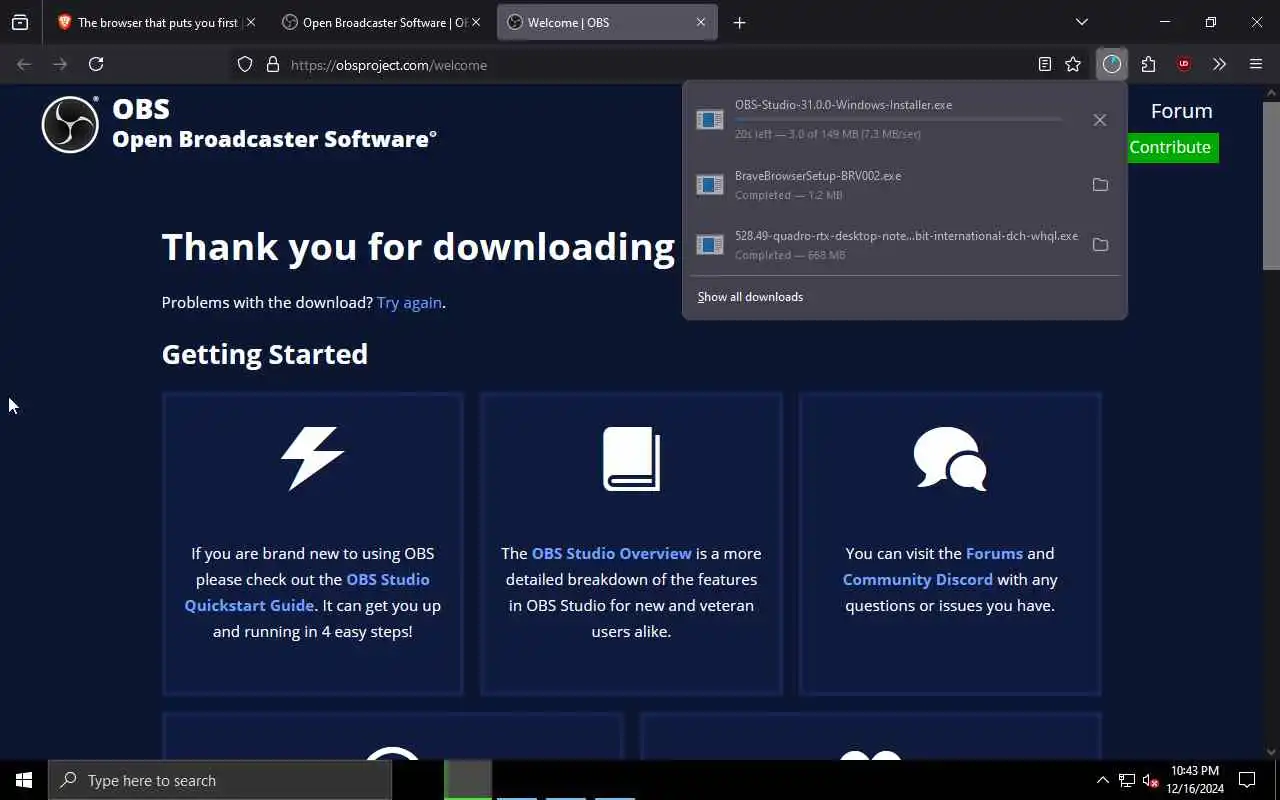Click Show all downloads
Viewport: 1280px width, 800px height.
(750, 297)
